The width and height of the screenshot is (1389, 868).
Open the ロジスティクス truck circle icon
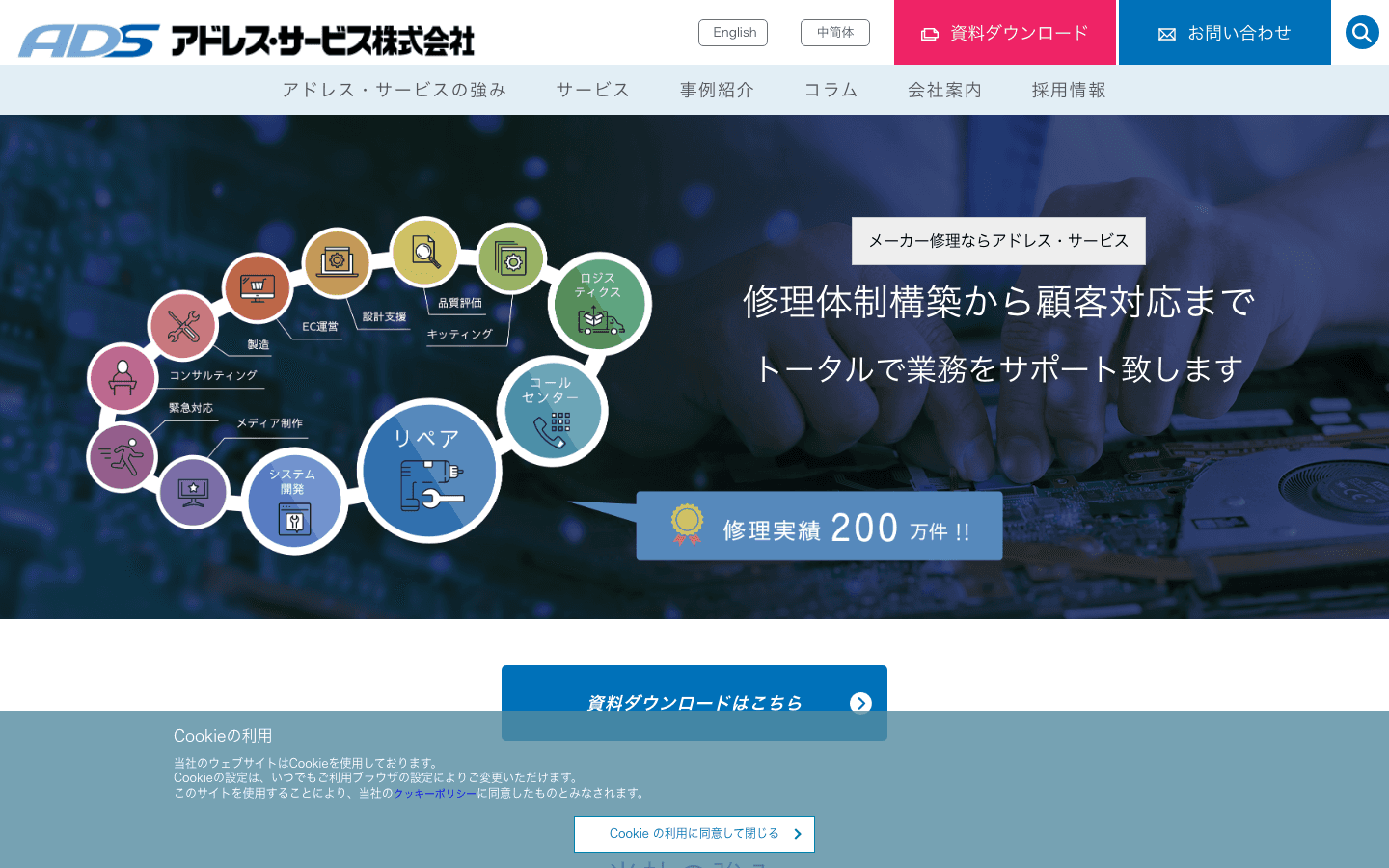[600, 304]
